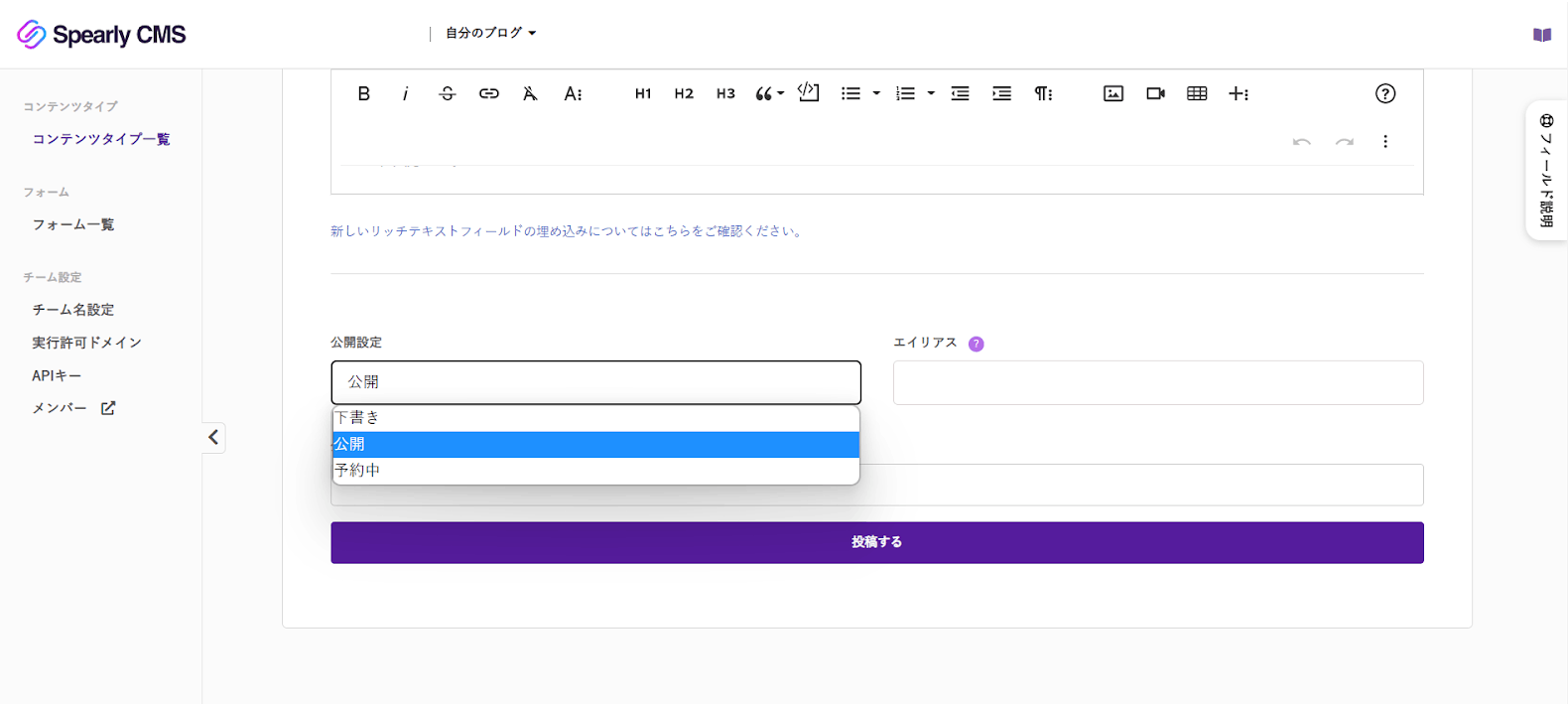Focus the エイリアス input field

tap(1158, 382)
